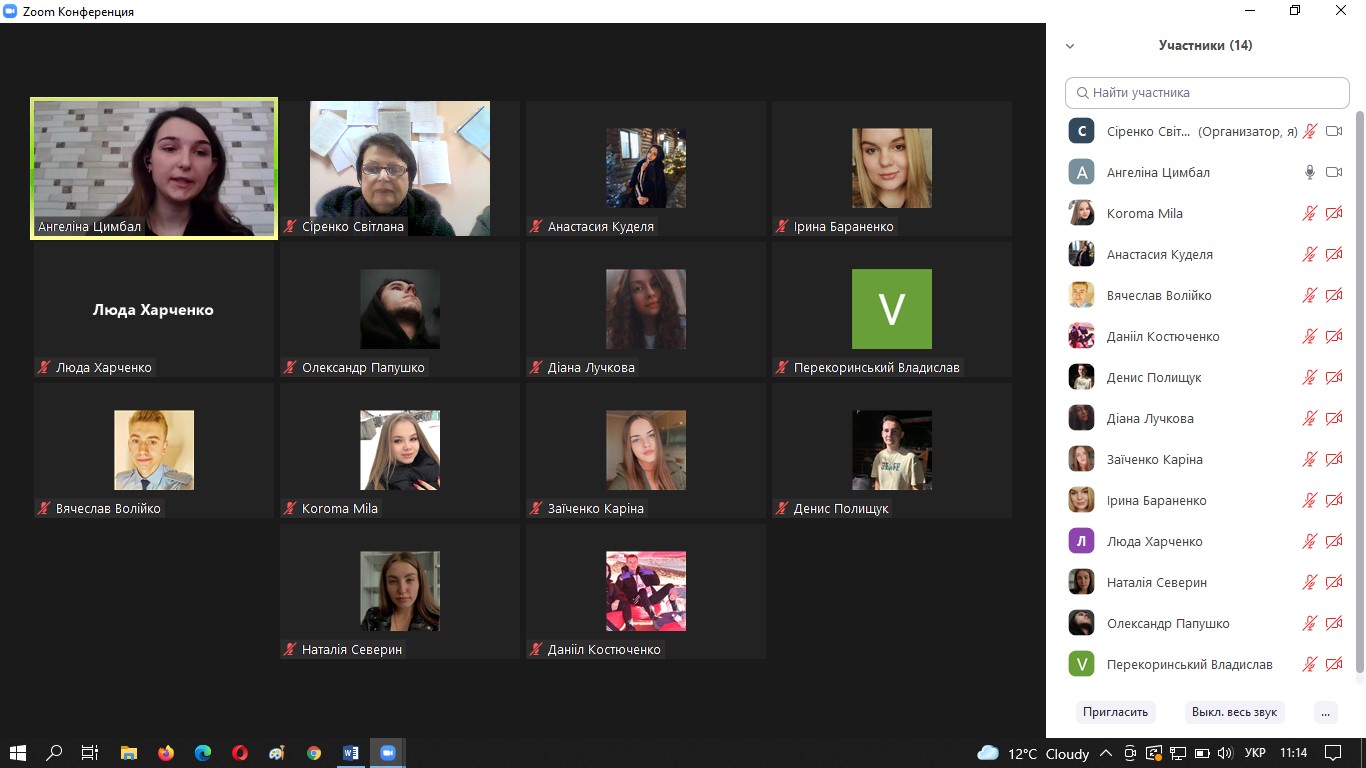Toggle the disabled camera for Денис Полищук in list
The image size is (1366, 768).
pyautogui.click(x=1333, y=377)
